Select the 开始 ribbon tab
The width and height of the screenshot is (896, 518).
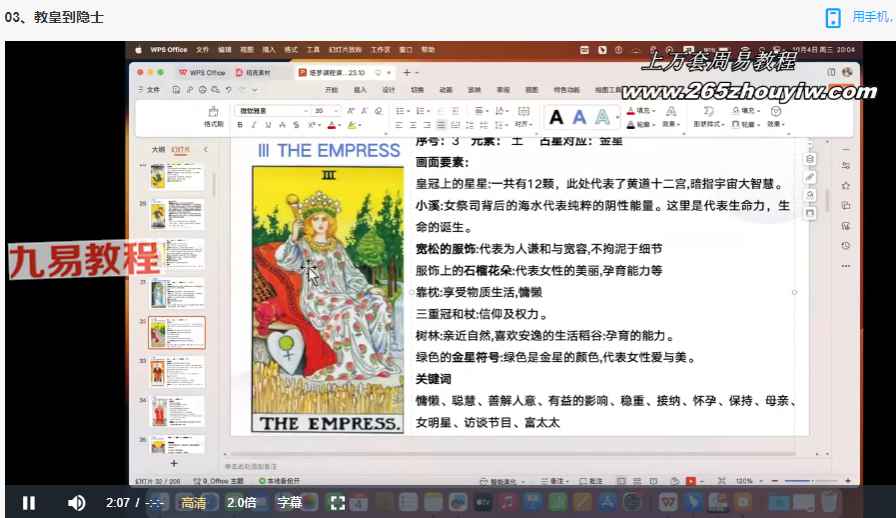pyautogui.click(x=331, y=90)
